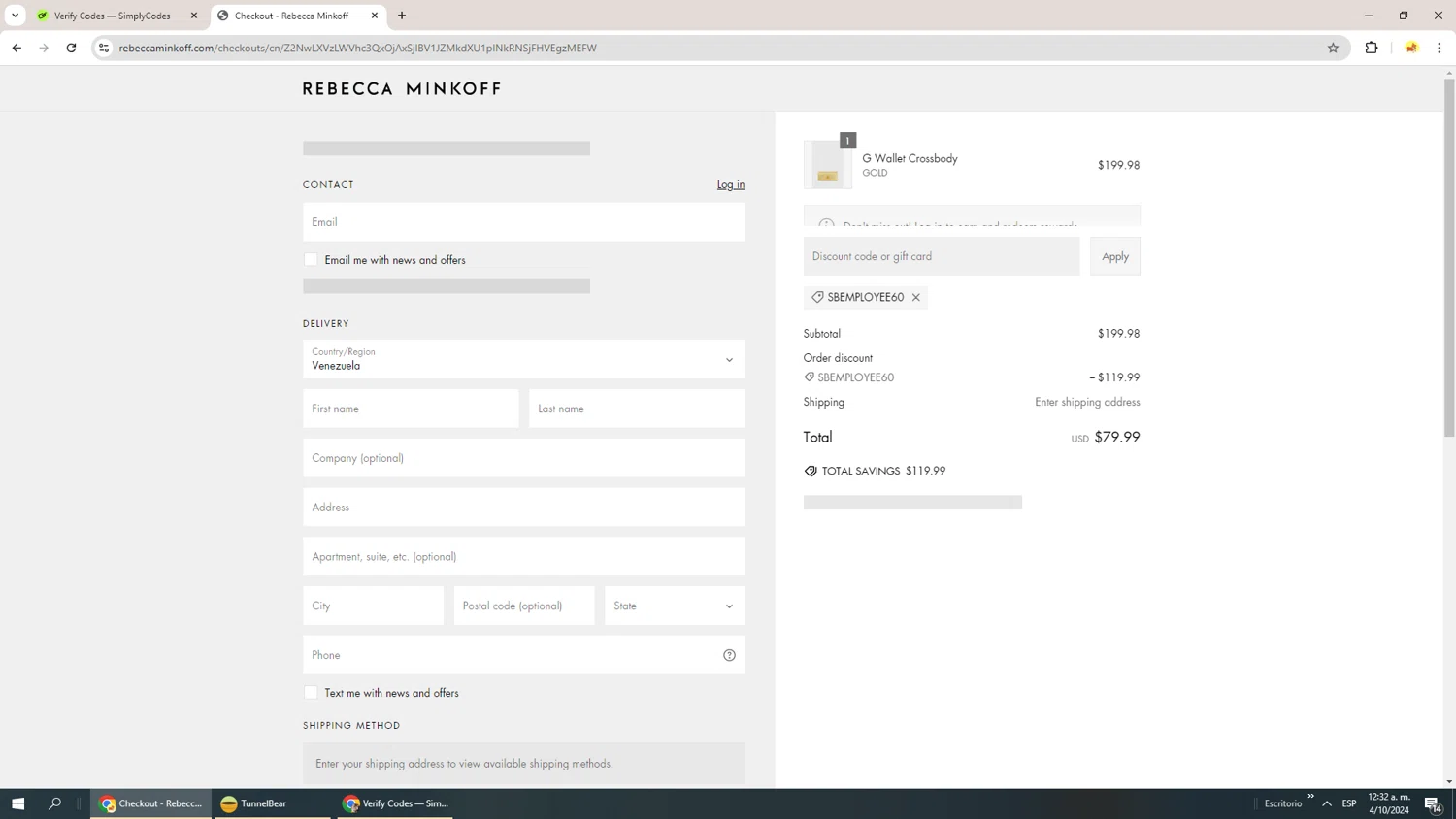Open Windows taskbar search
The width and height of the screenshot is (1456, 819).
click(55, 803)
